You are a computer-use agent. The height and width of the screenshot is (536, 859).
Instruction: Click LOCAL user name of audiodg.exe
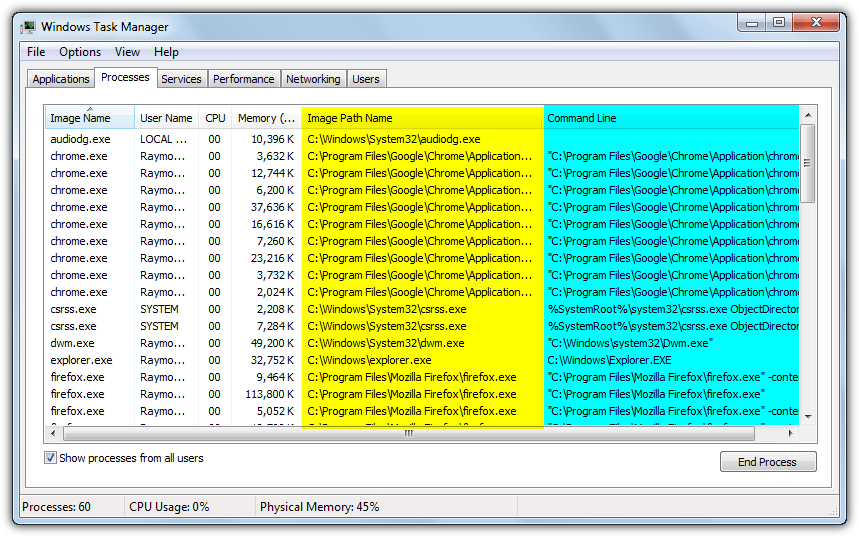[163, 139]
